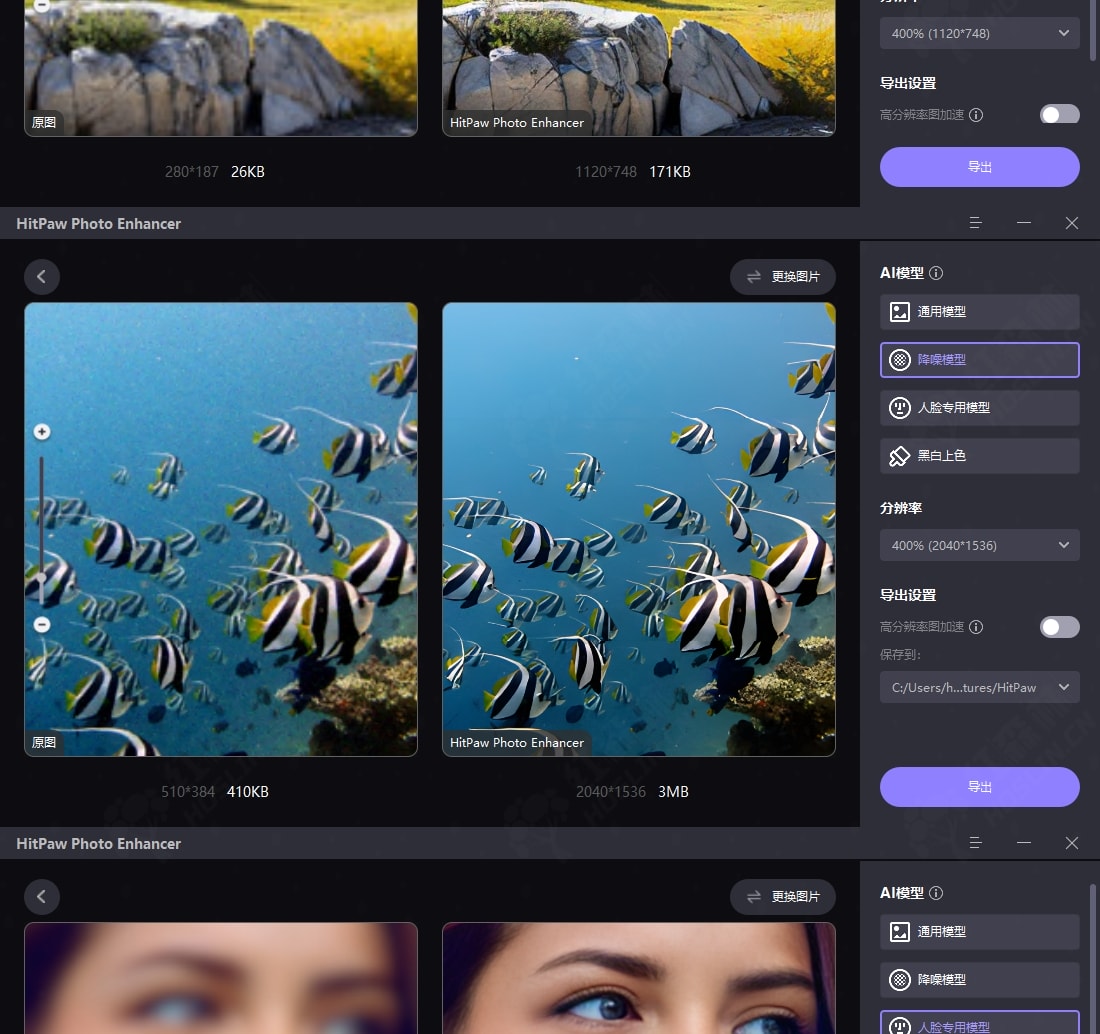1100x1034 pixels.
Task: Click the zoom-out minus icon on the fish original image
Action: pyautogui.click(x=42, y=624)
